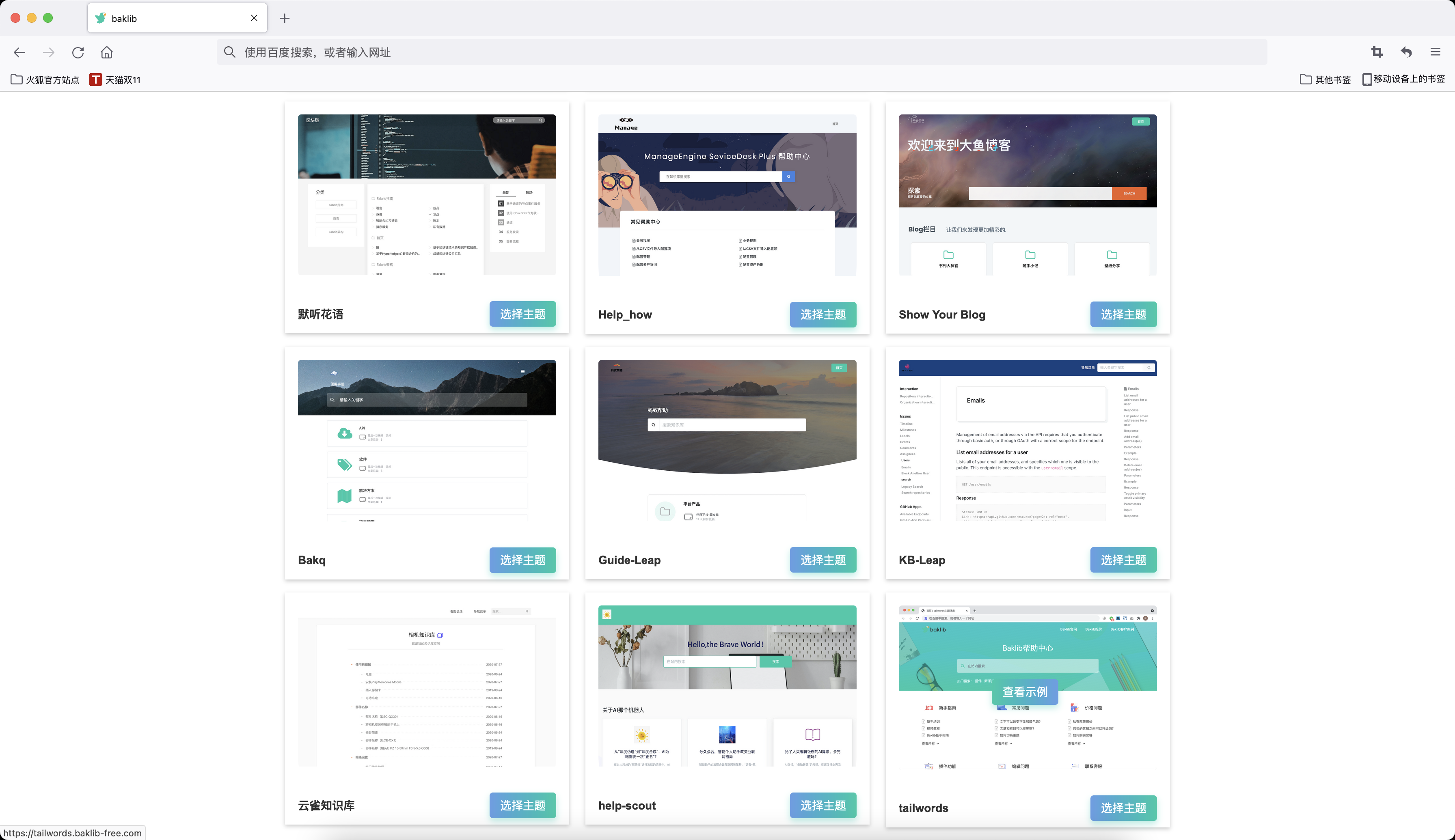Open the hamburger application menu
1455x840 pixels.
(1436, 52)
